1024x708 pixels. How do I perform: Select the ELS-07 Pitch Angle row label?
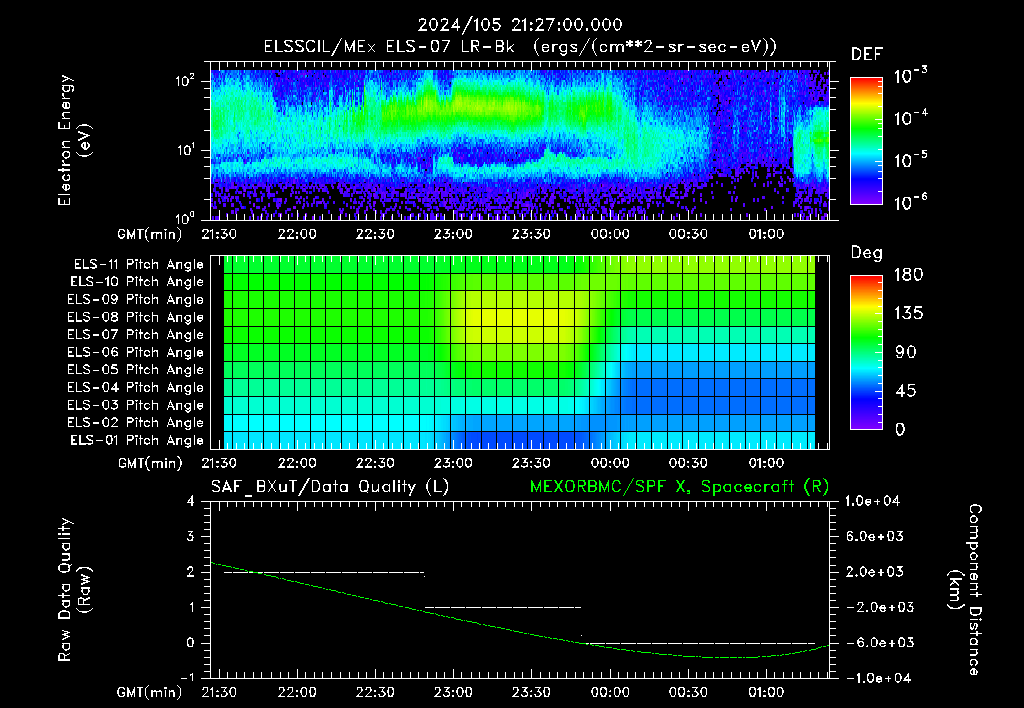(x=135, y=334)
